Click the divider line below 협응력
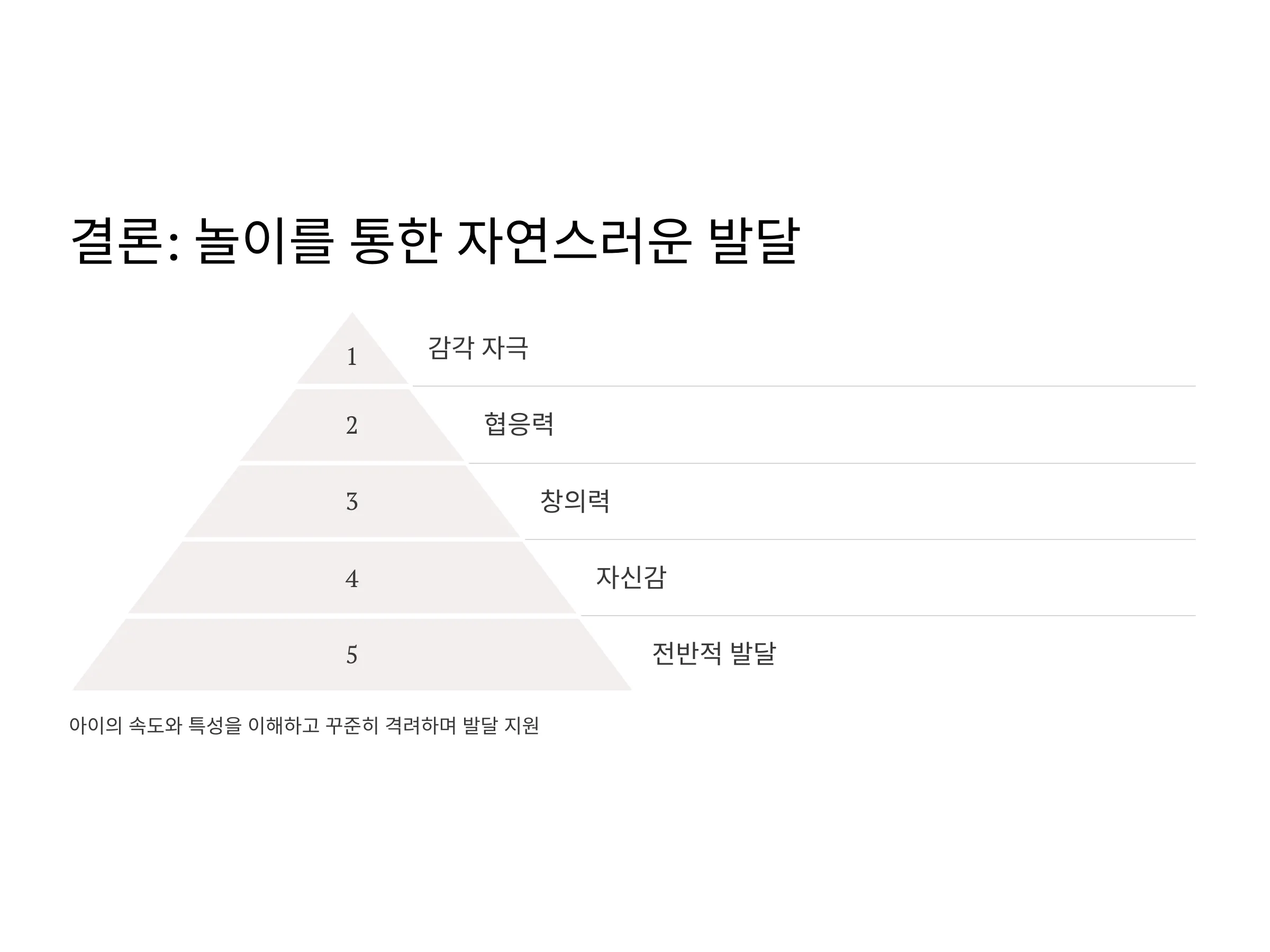1270x952 pixels. coord(832,463)
